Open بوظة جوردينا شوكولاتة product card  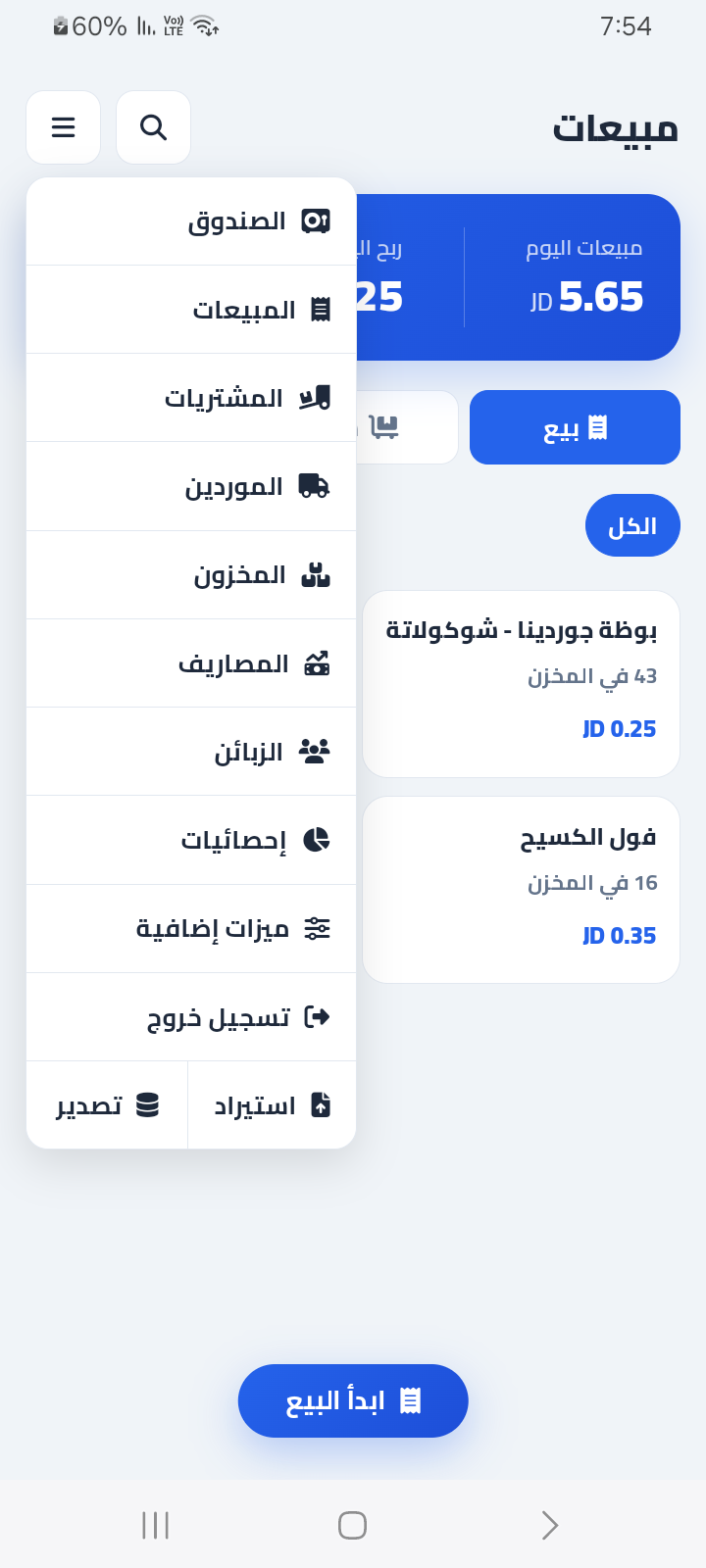[521, 683]
